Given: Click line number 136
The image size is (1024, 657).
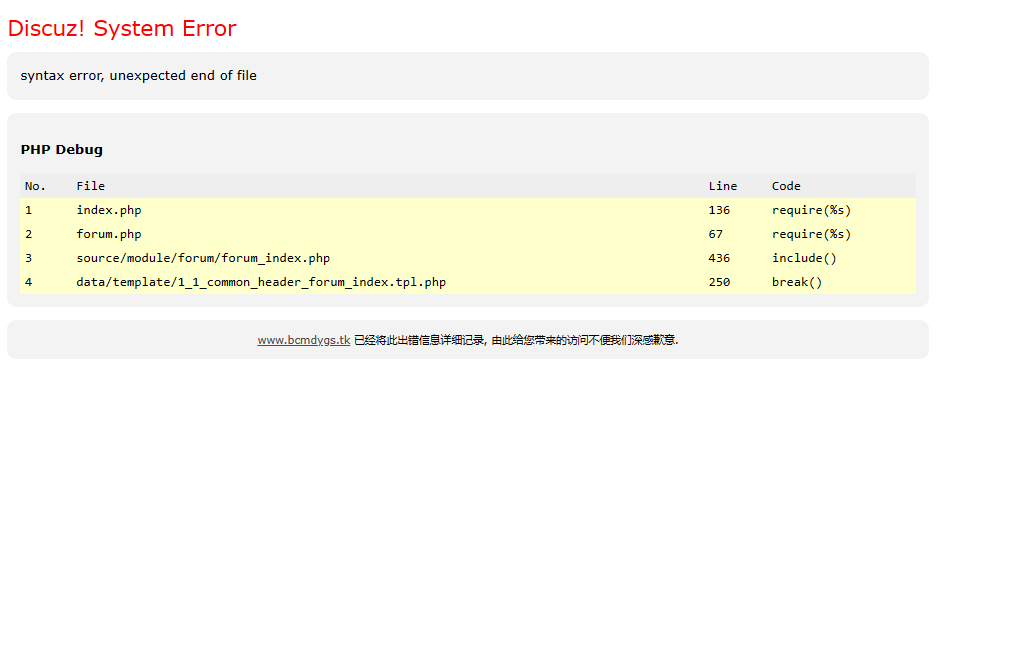Looking at the screenshot, I should point(719,210).
